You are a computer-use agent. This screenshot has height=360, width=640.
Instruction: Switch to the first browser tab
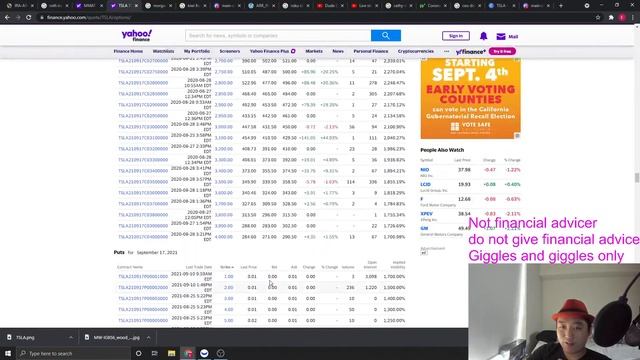pos(20,6)
